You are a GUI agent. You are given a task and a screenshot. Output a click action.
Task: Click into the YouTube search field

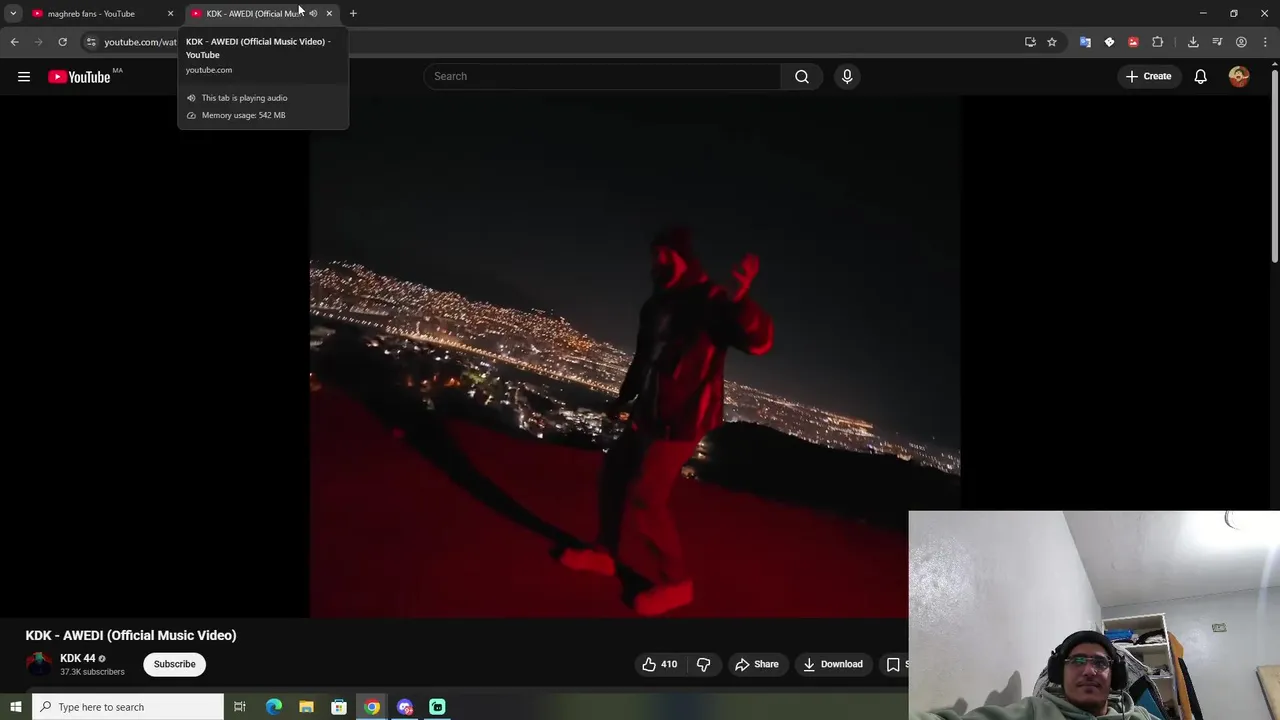tap(603, 76)
